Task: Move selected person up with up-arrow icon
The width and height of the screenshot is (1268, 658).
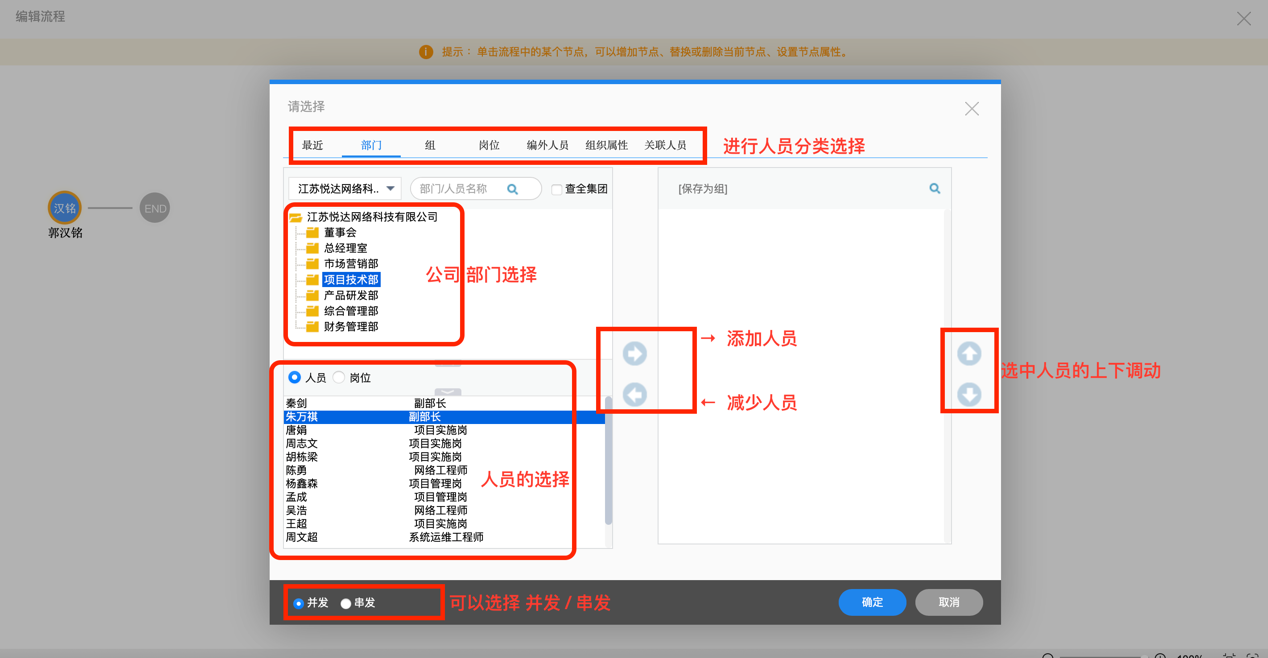Action: (x=968, y=353)
